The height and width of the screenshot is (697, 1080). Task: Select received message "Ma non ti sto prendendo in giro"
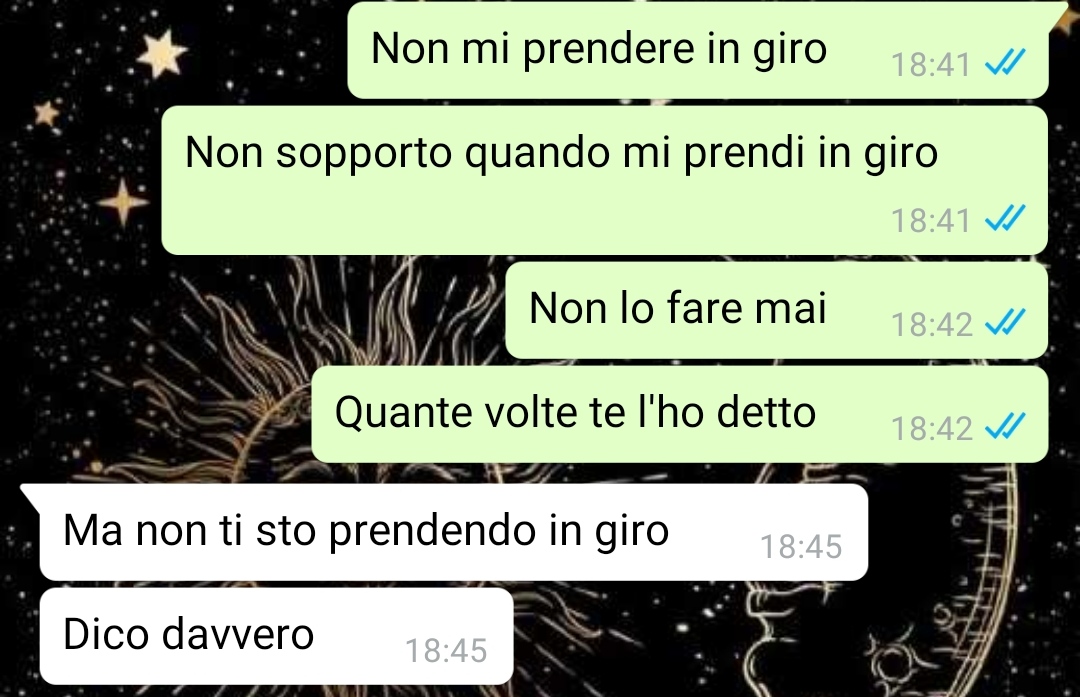[x=453, y=532]
